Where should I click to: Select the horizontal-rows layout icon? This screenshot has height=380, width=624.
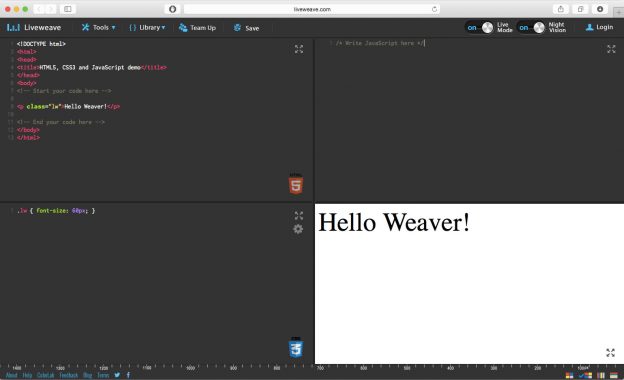coord(614,375)
